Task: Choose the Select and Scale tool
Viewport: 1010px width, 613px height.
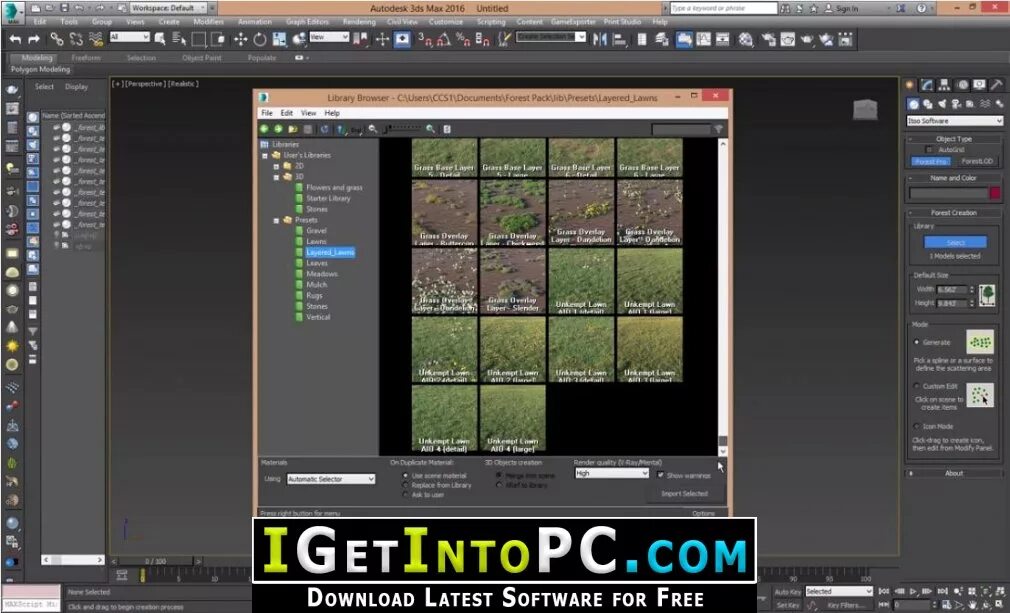Action: pos(279,39)
